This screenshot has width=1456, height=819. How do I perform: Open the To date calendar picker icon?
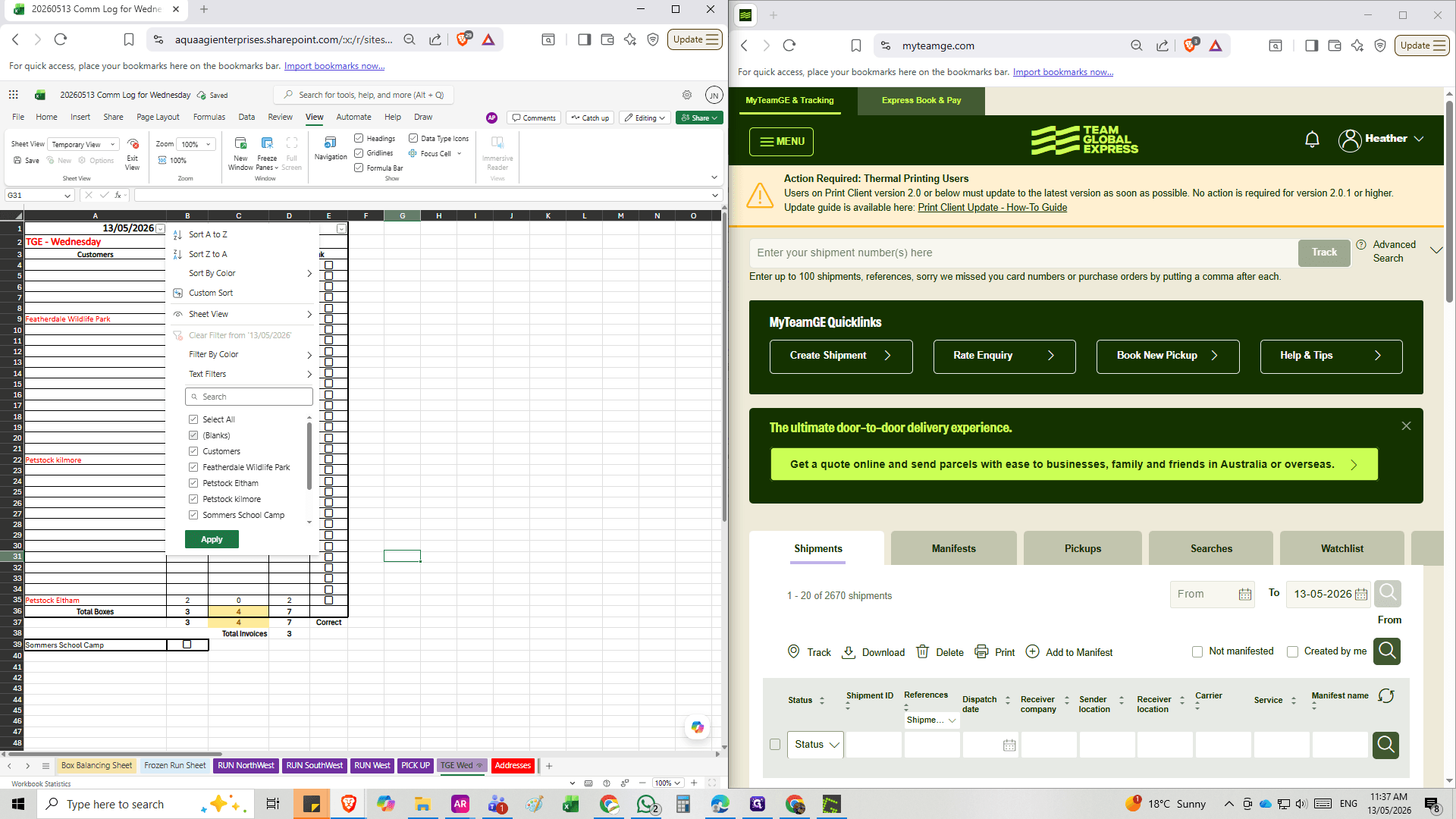pyautogui.click(x=1361, y=595)
